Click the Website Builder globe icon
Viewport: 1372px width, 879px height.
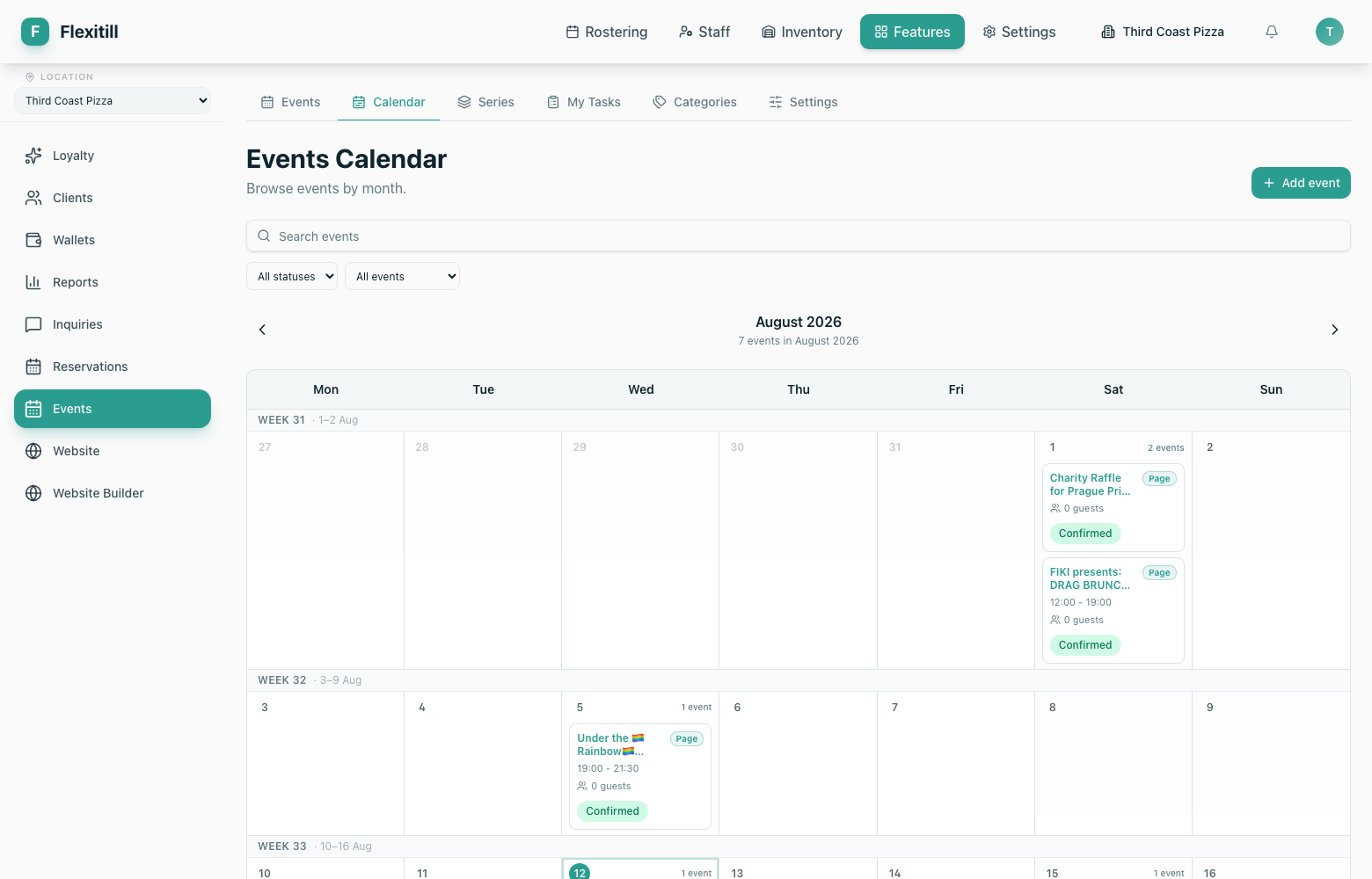[33, 493]
